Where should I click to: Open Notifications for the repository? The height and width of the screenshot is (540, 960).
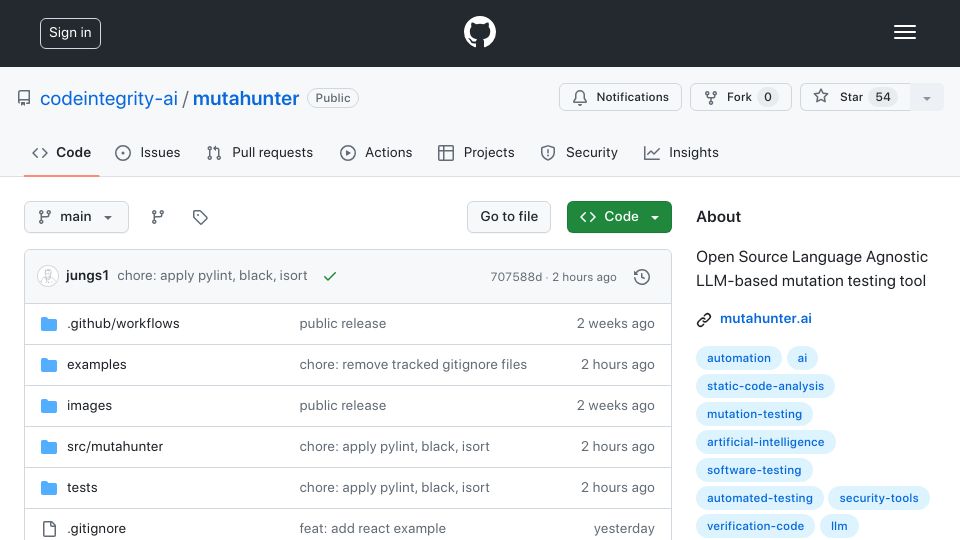(x=620, y=97)
